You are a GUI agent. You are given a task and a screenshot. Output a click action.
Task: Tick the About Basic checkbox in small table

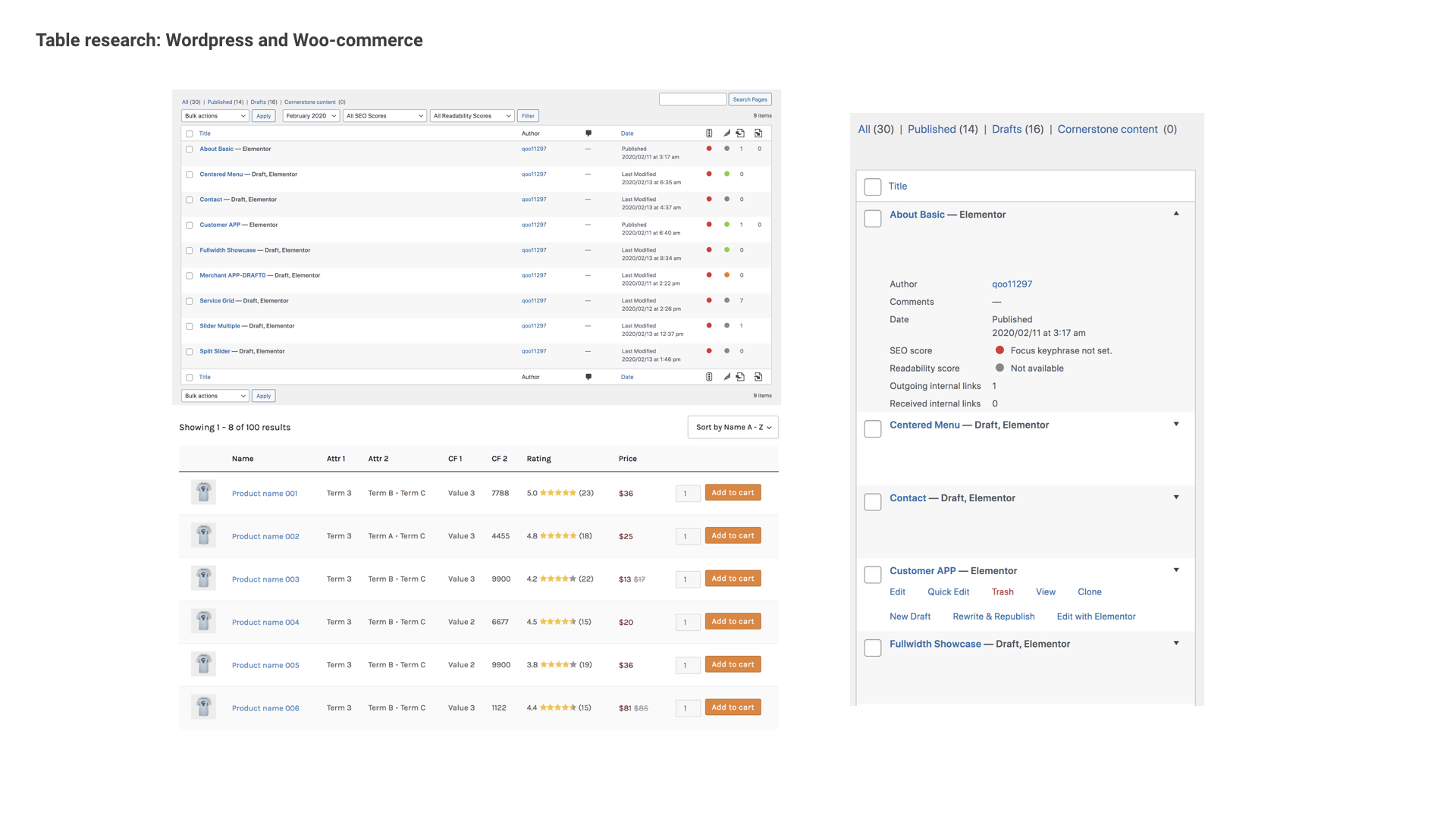click(x=190, y=149)
